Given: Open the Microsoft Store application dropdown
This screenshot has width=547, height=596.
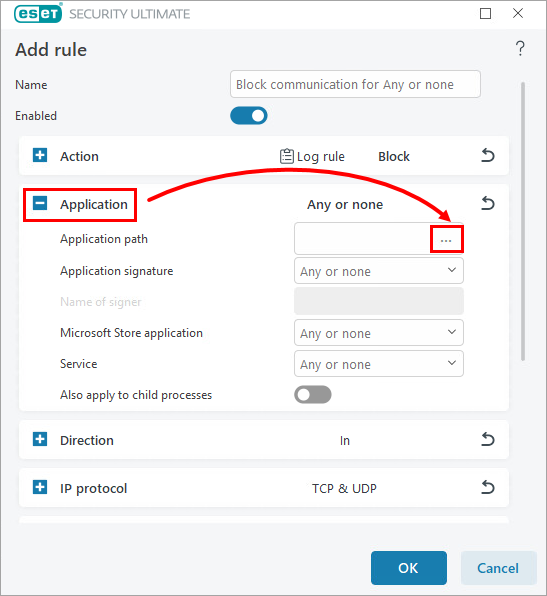Looking at the screenshot, I should [x=379, y=333].
